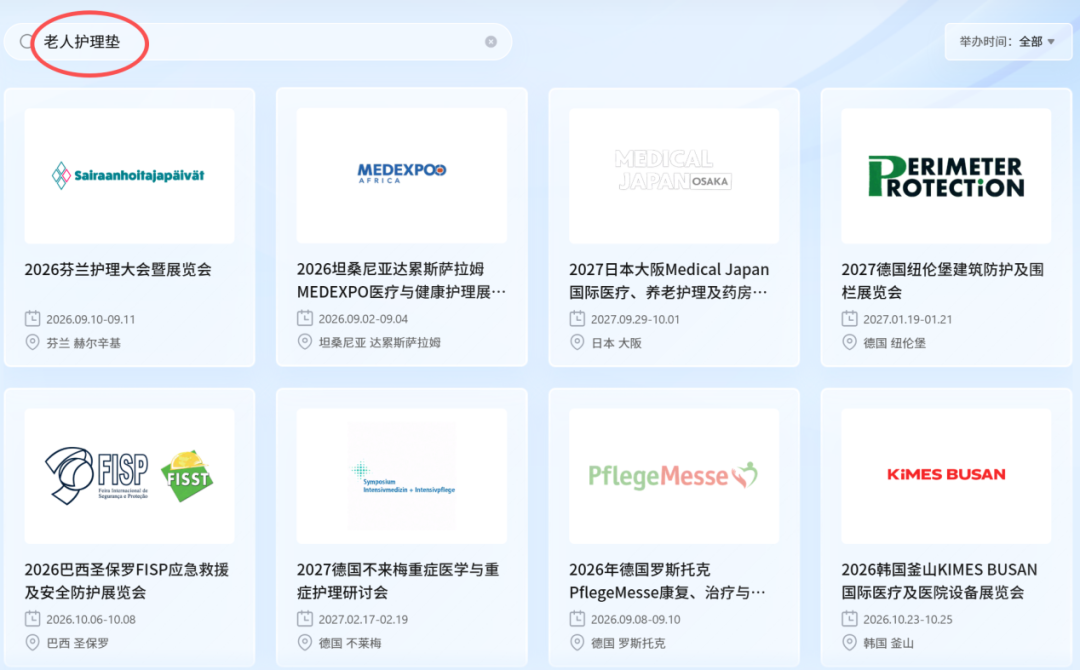Click calendar icon beside 2027.09.29-10.01
1080x670 pixels.
(577, 319)
